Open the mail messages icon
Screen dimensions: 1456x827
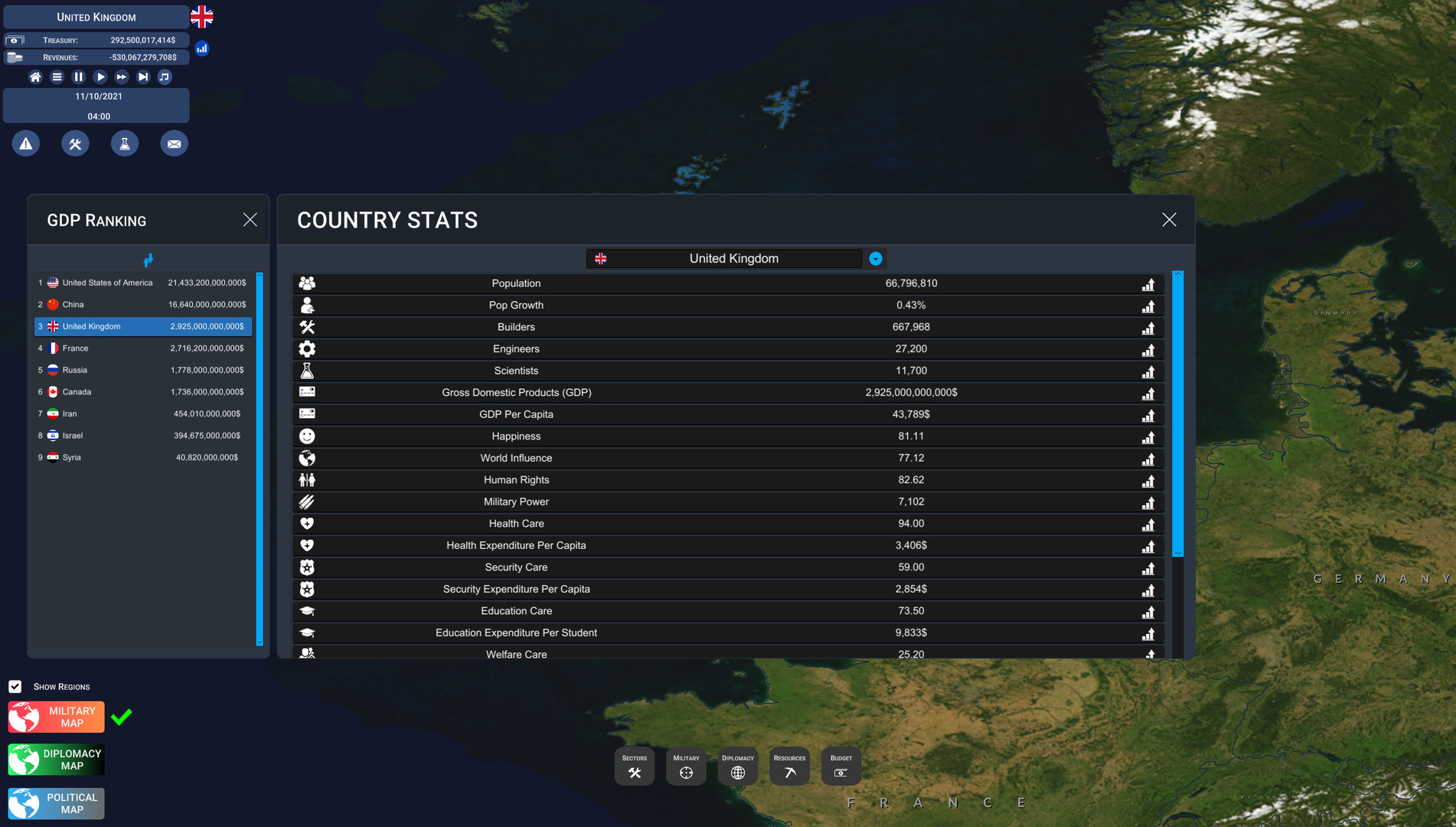[x=174, y=144]
